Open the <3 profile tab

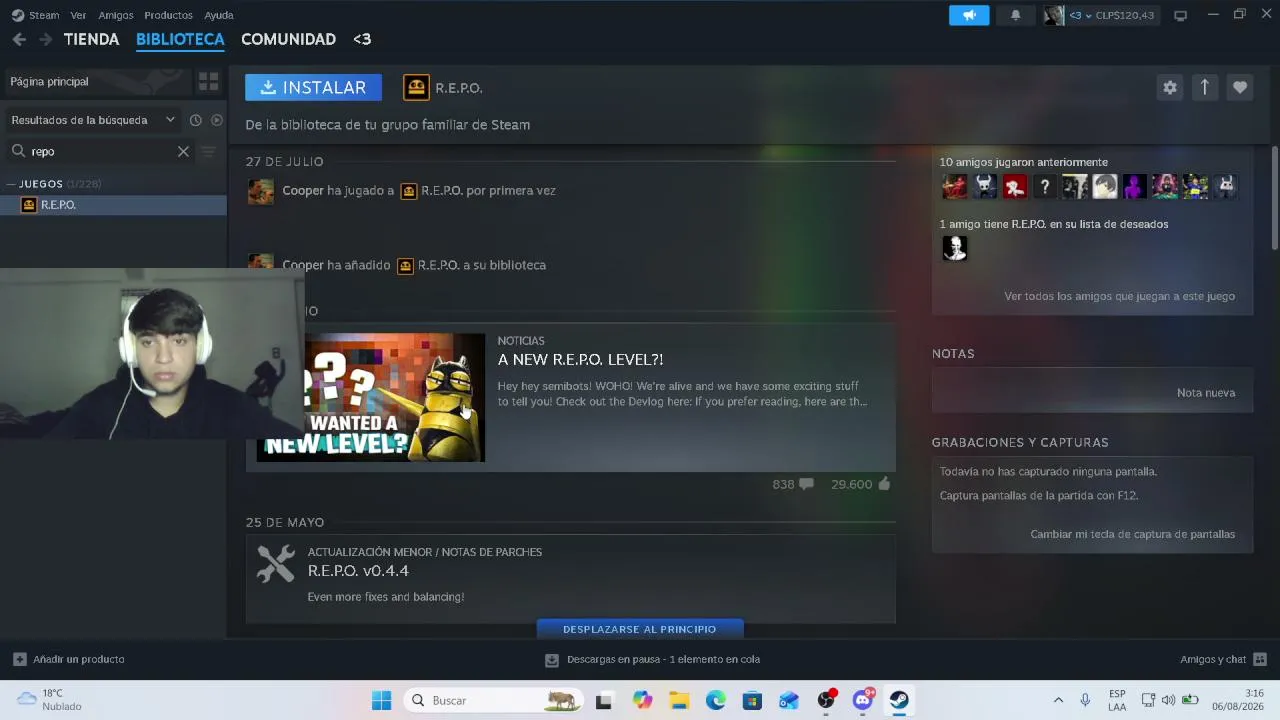(362, 39)
